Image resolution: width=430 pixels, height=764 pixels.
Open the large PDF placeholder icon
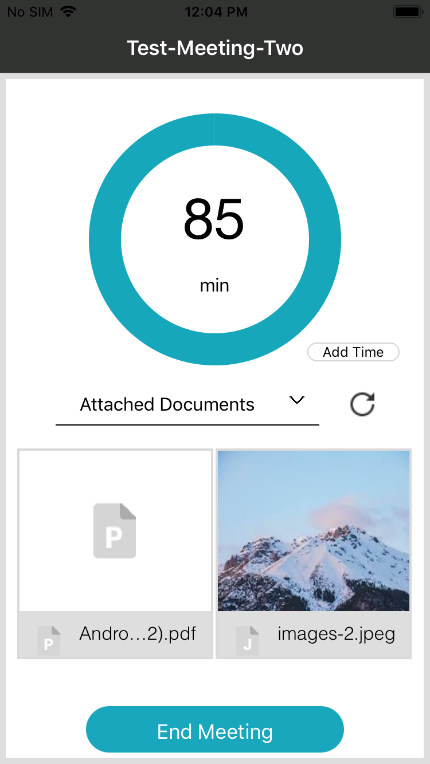coord(114,531)
